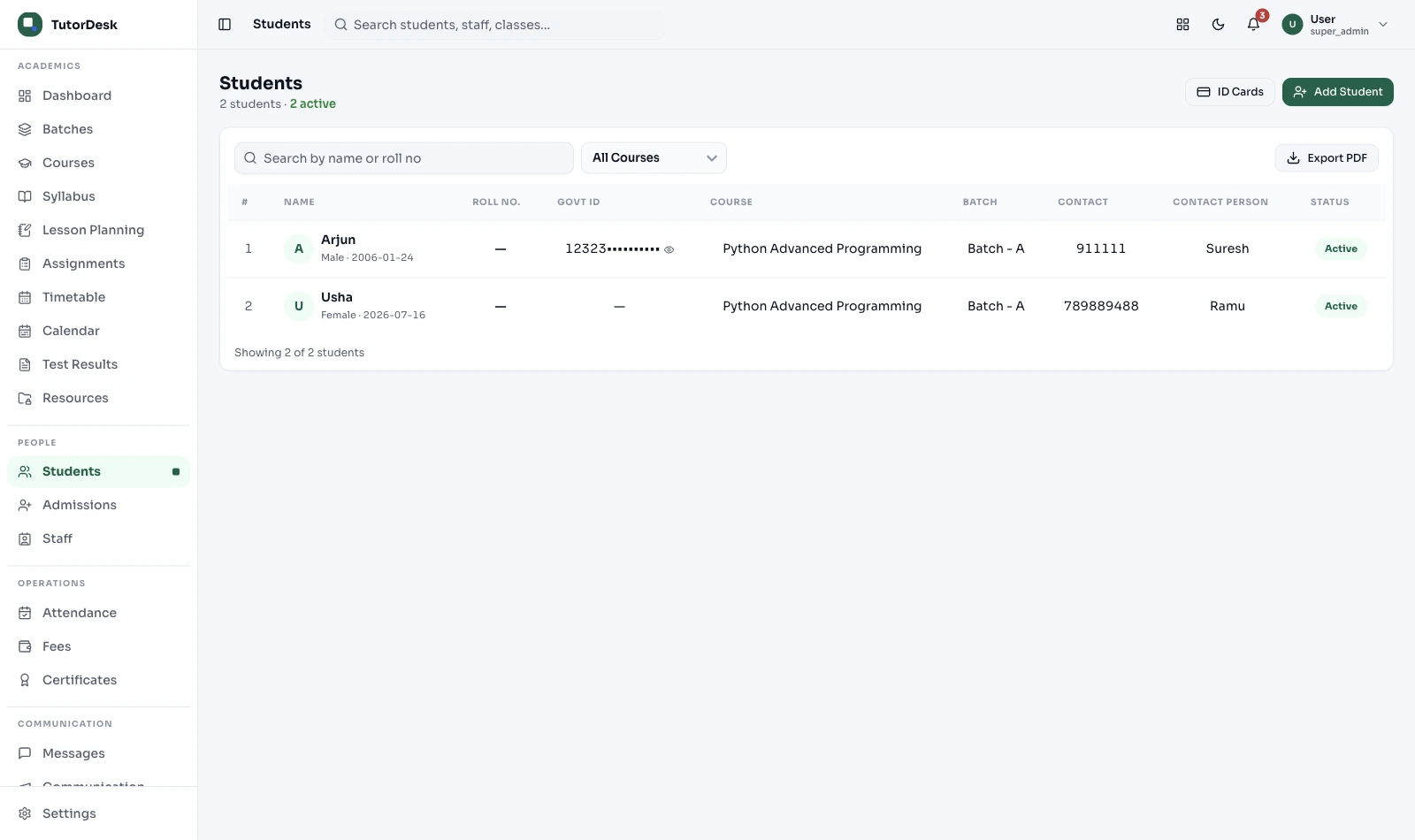Focus the global search students, staff field
Viewport: 1415px width, 840px height.
point(495,25)
